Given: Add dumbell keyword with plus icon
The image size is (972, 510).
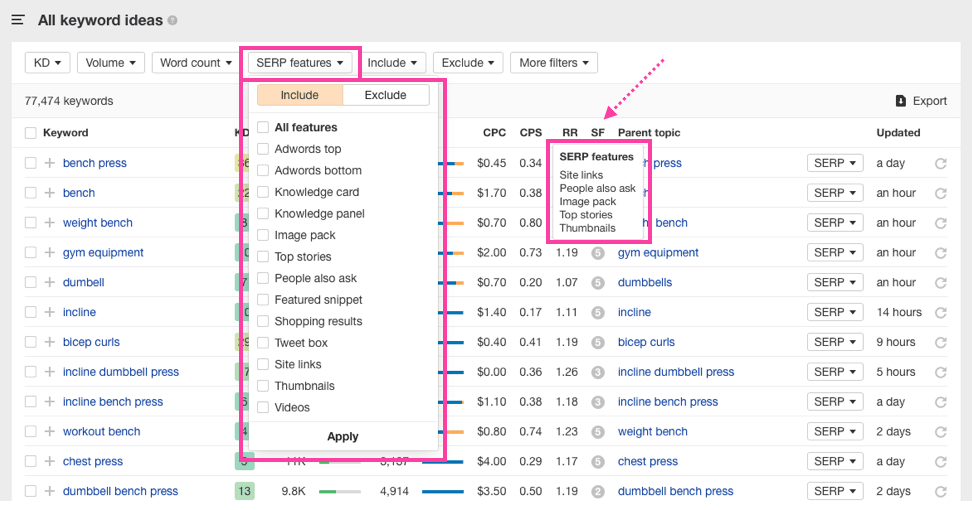Looking at the screenshot, I should [50, 282].
